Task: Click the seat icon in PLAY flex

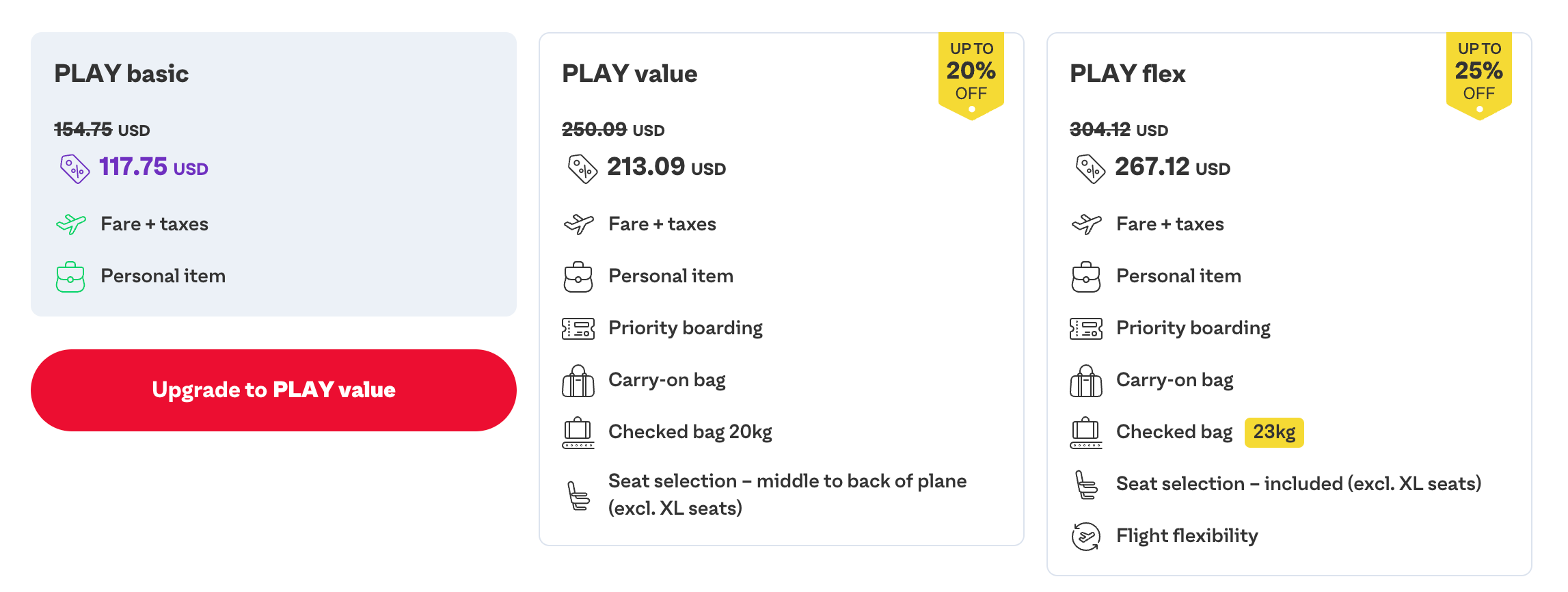Action: (1086, 485)
